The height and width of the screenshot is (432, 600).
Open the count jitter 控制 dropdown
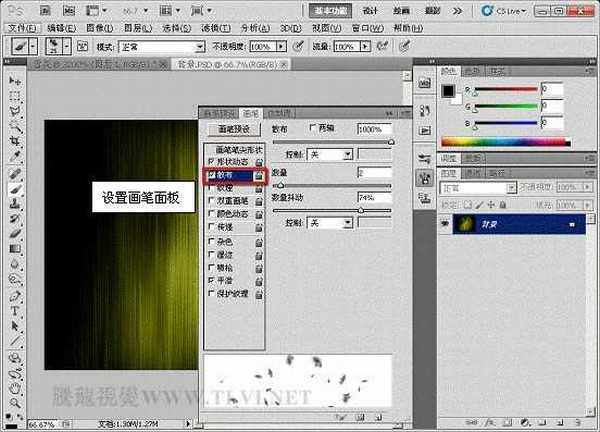pyautogui.click(x=329, y=223)
